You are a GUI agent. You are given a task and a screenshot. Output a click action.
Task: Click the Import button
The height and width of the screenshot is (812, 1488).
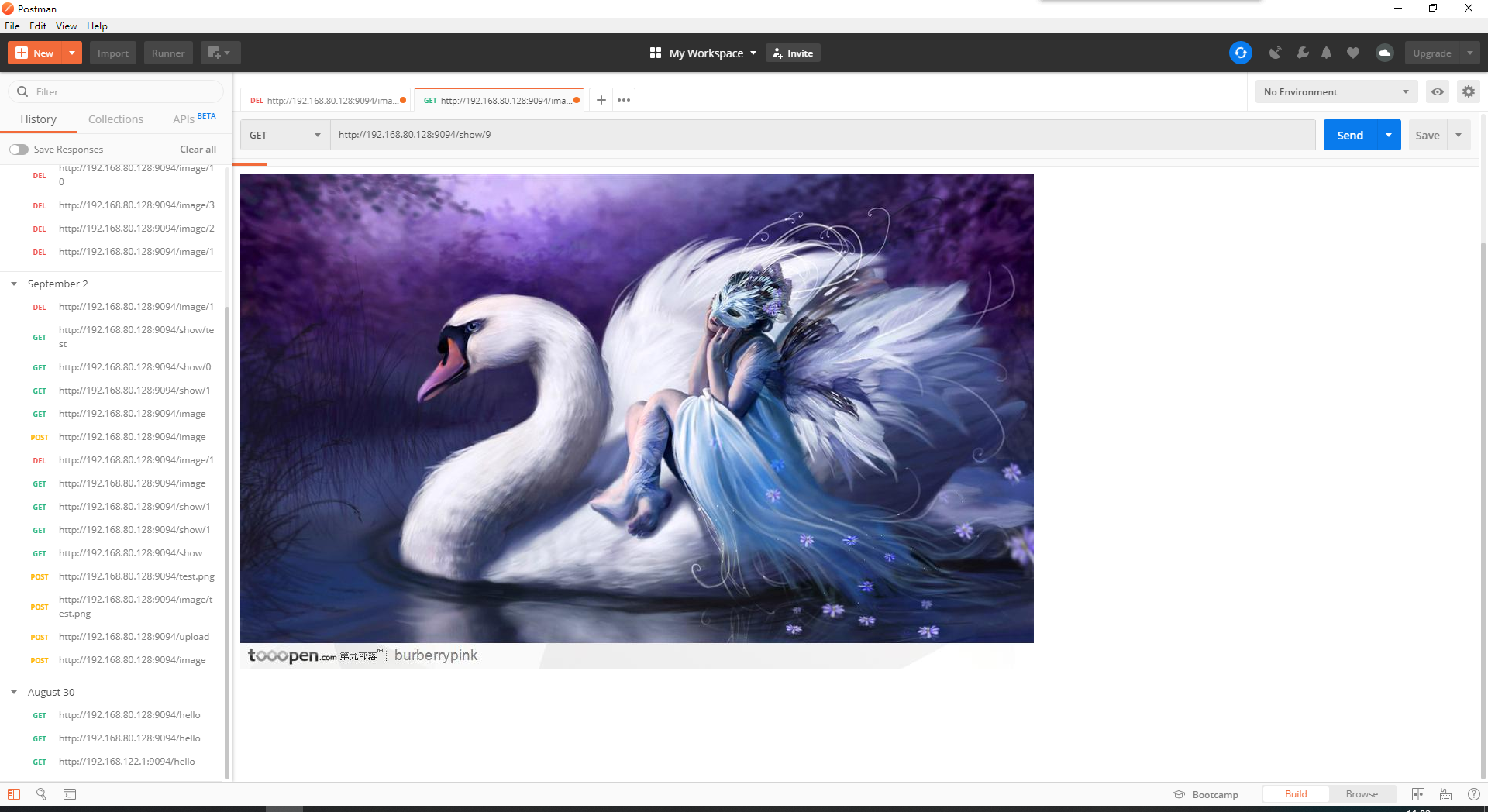tap(113, 53)
